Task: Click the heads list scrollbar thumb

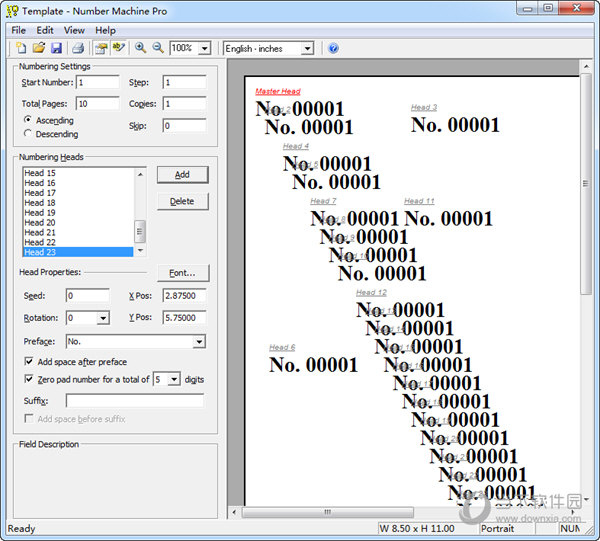Action: point(140,231)
